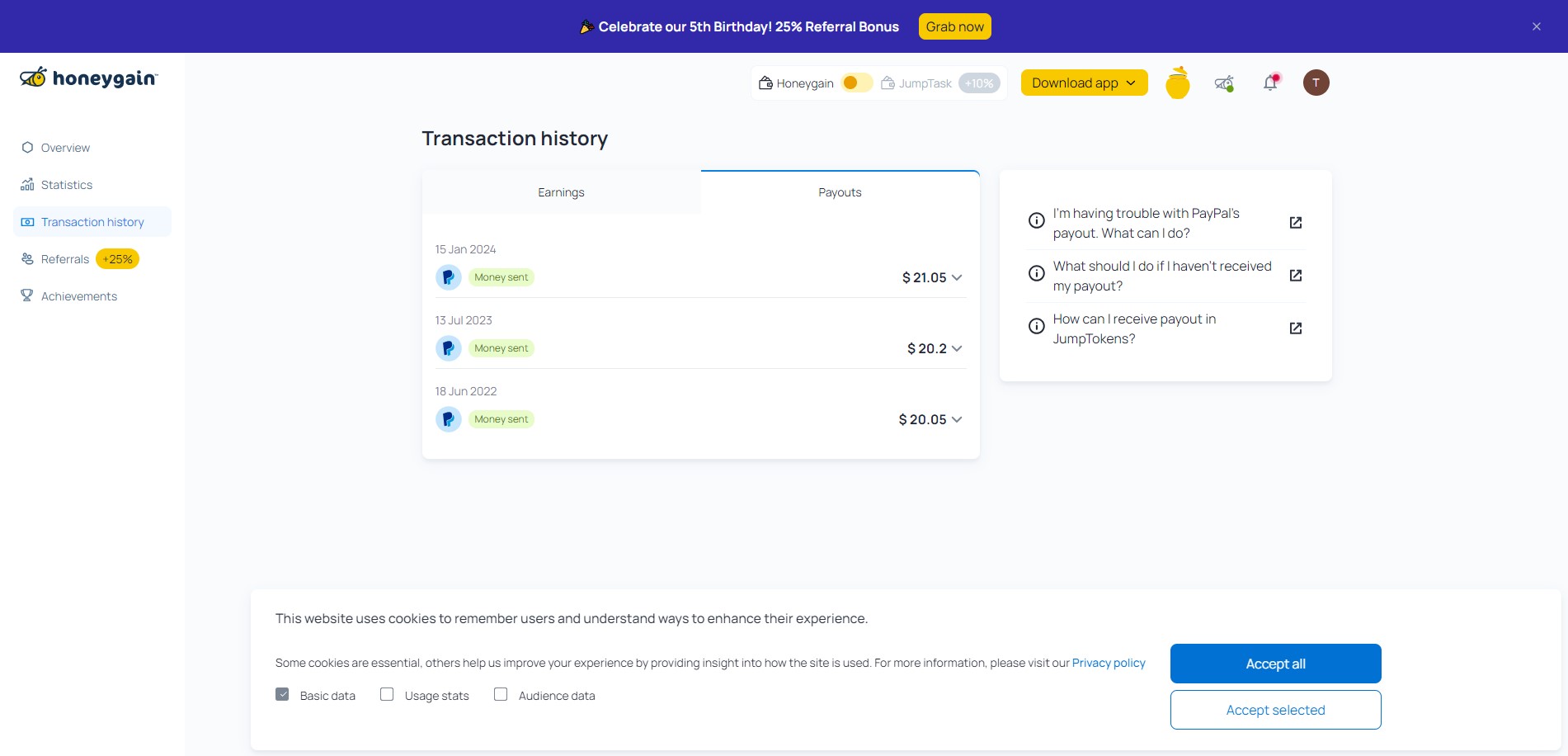
Task: Click the Honeygain label in header switch
Action: (805, 83)
